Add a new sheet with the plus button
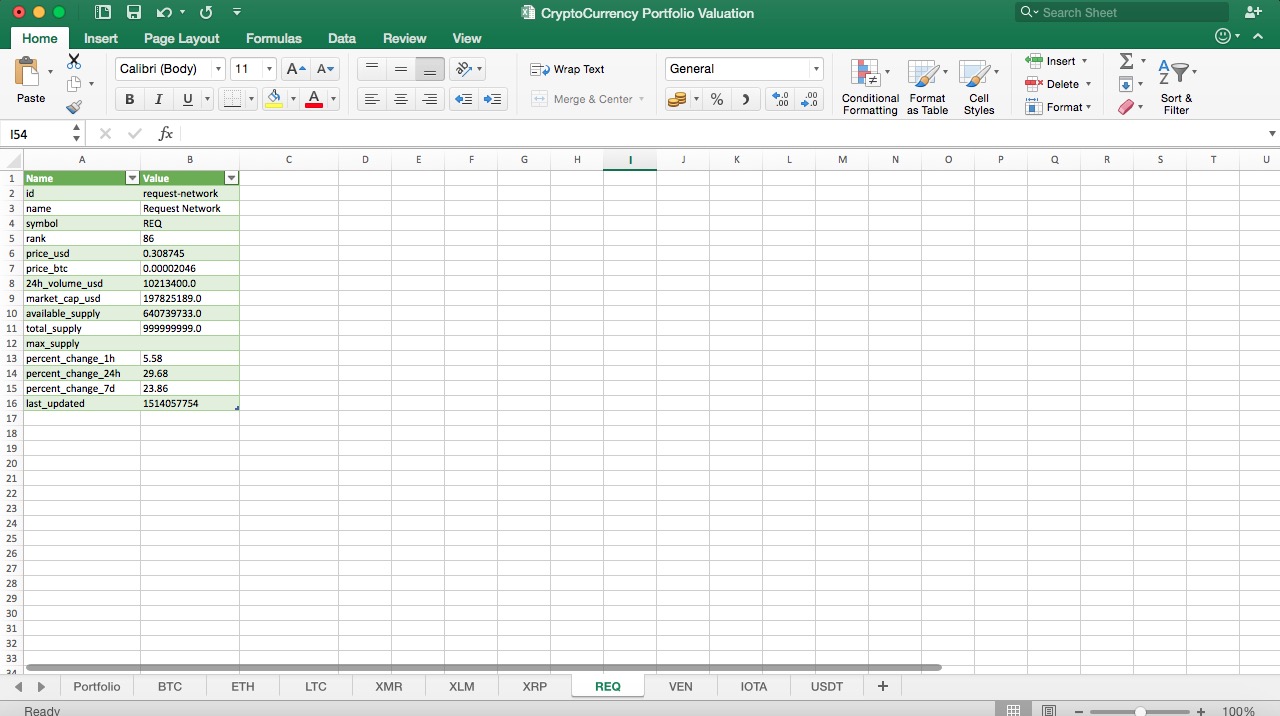 coord(882,686)
